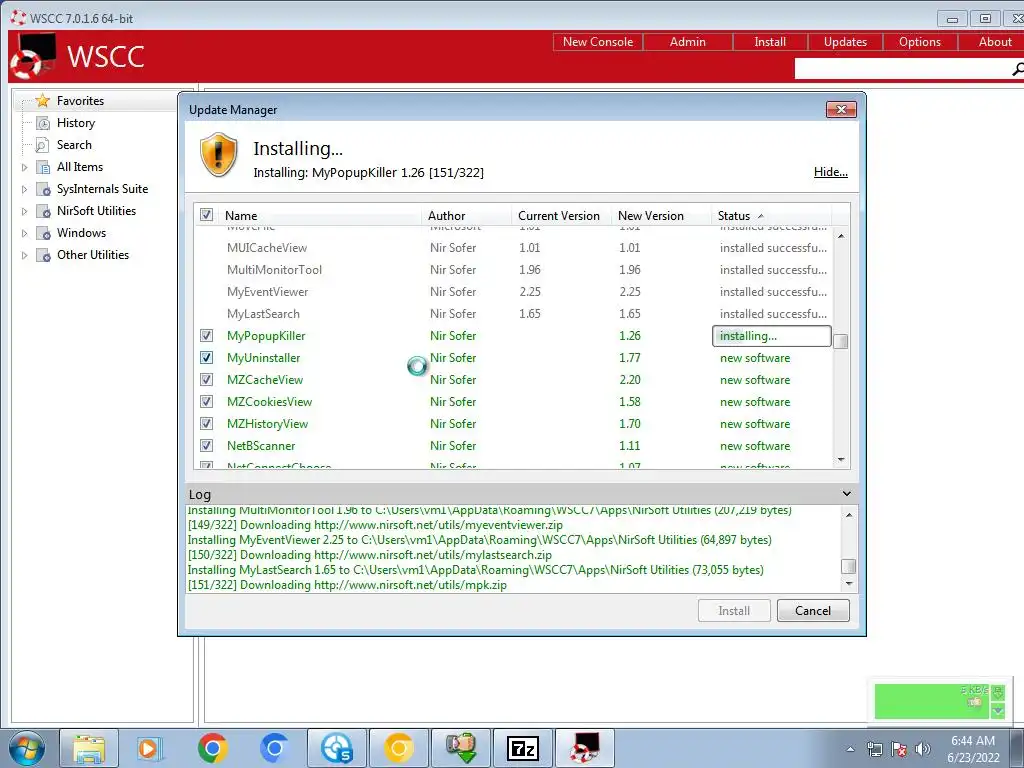Launch Chrome Canary from taskbar
This screenshot has width=1024, height=768.
[x=398, y=748]
